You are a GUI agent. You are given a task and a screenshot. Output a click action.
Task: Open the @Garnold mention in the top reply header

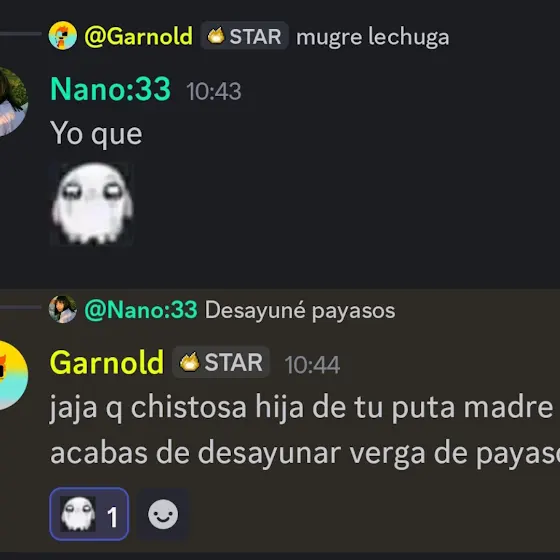click(139, 36)
